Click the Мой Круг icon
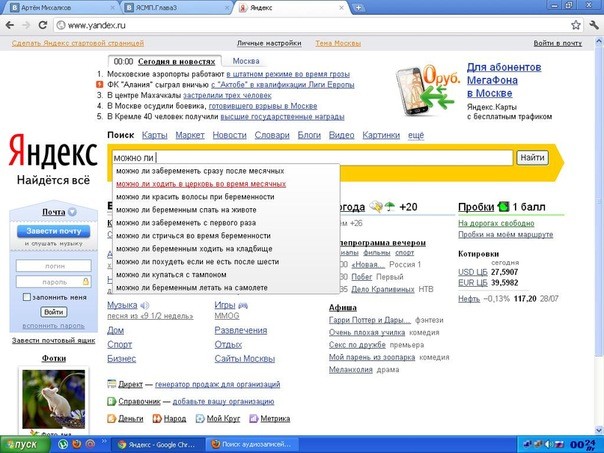 pos(200,418)
